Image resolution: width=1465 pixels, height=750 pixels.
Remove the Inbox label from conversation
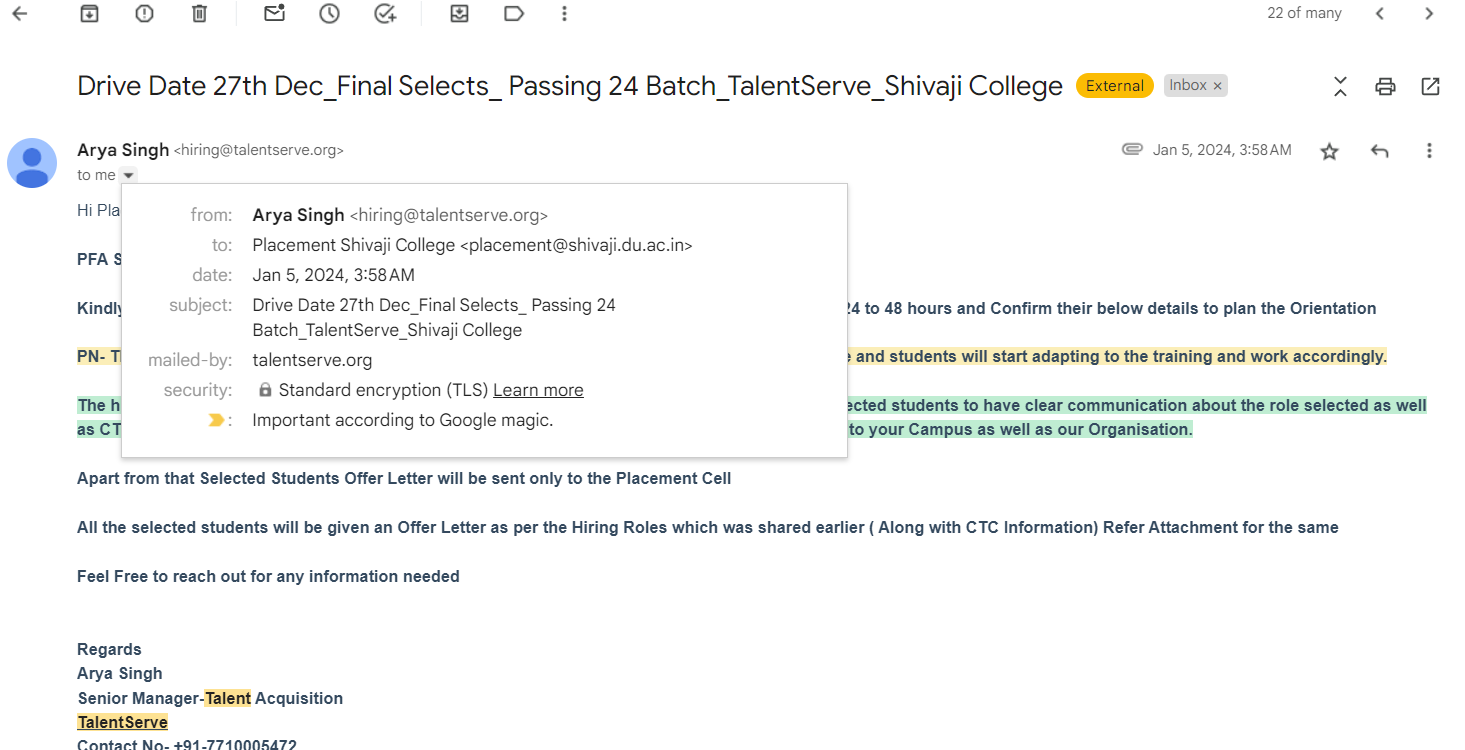click(1217, 86)
